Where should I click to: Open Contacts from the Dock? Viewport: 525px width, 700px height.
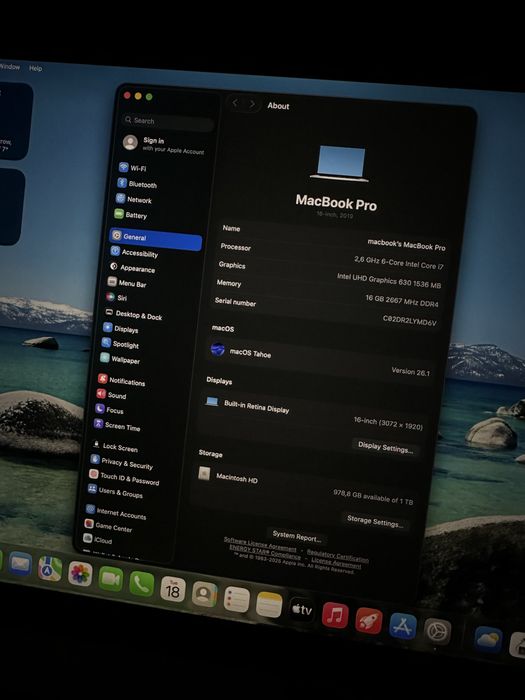204,594
